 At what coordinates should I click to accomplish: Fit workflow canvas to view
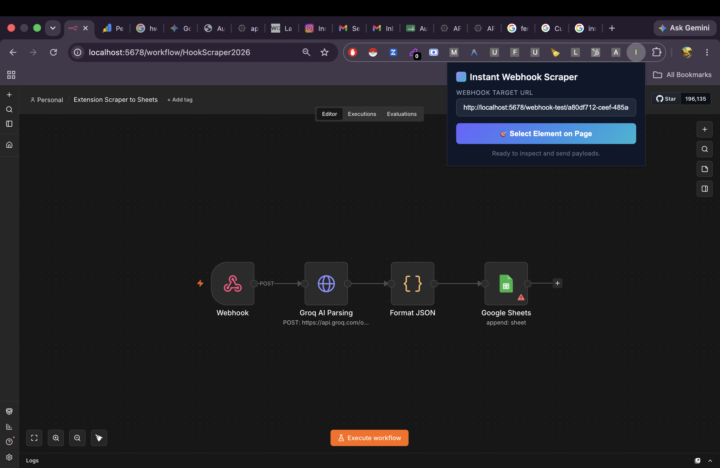coord(34,438)
